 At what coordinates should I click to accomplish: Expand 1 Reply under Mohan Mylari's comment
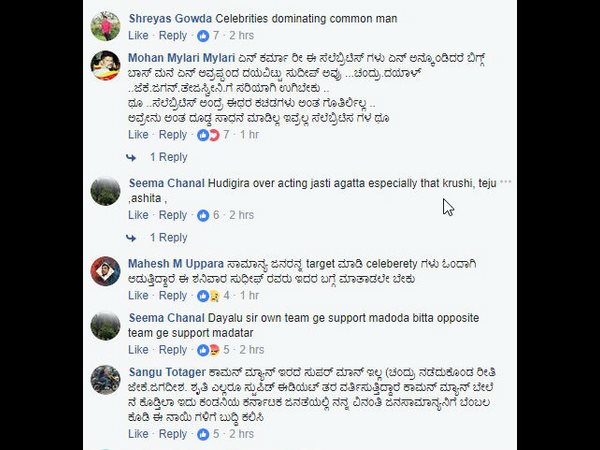tap(168, 157)
